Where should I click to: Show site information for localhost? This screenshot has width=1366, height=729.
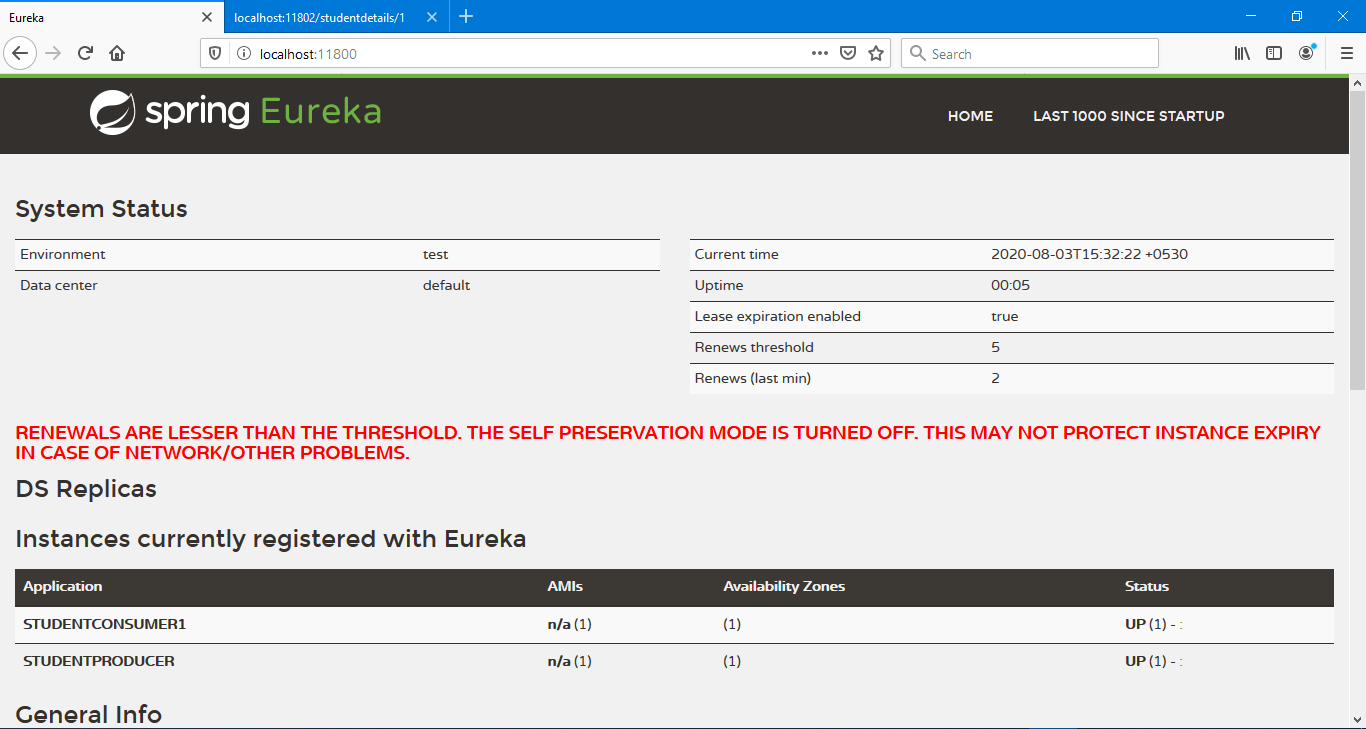tap(243, 54)
